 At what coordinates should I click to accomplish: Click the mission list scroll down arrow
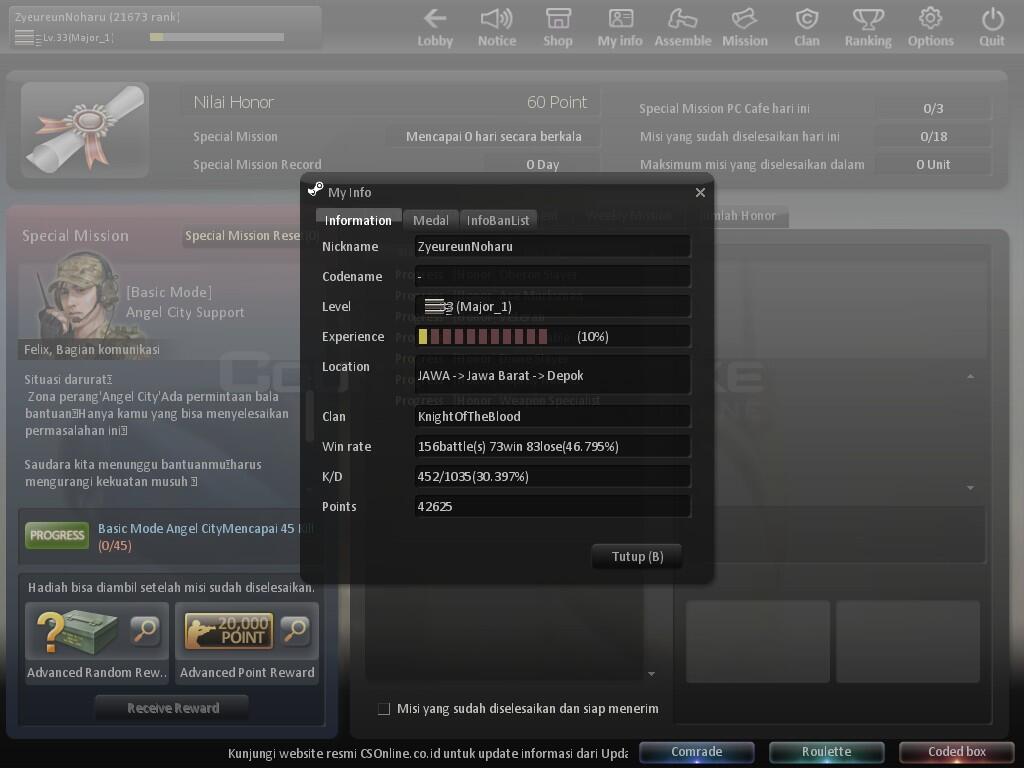tap(651, 673)
